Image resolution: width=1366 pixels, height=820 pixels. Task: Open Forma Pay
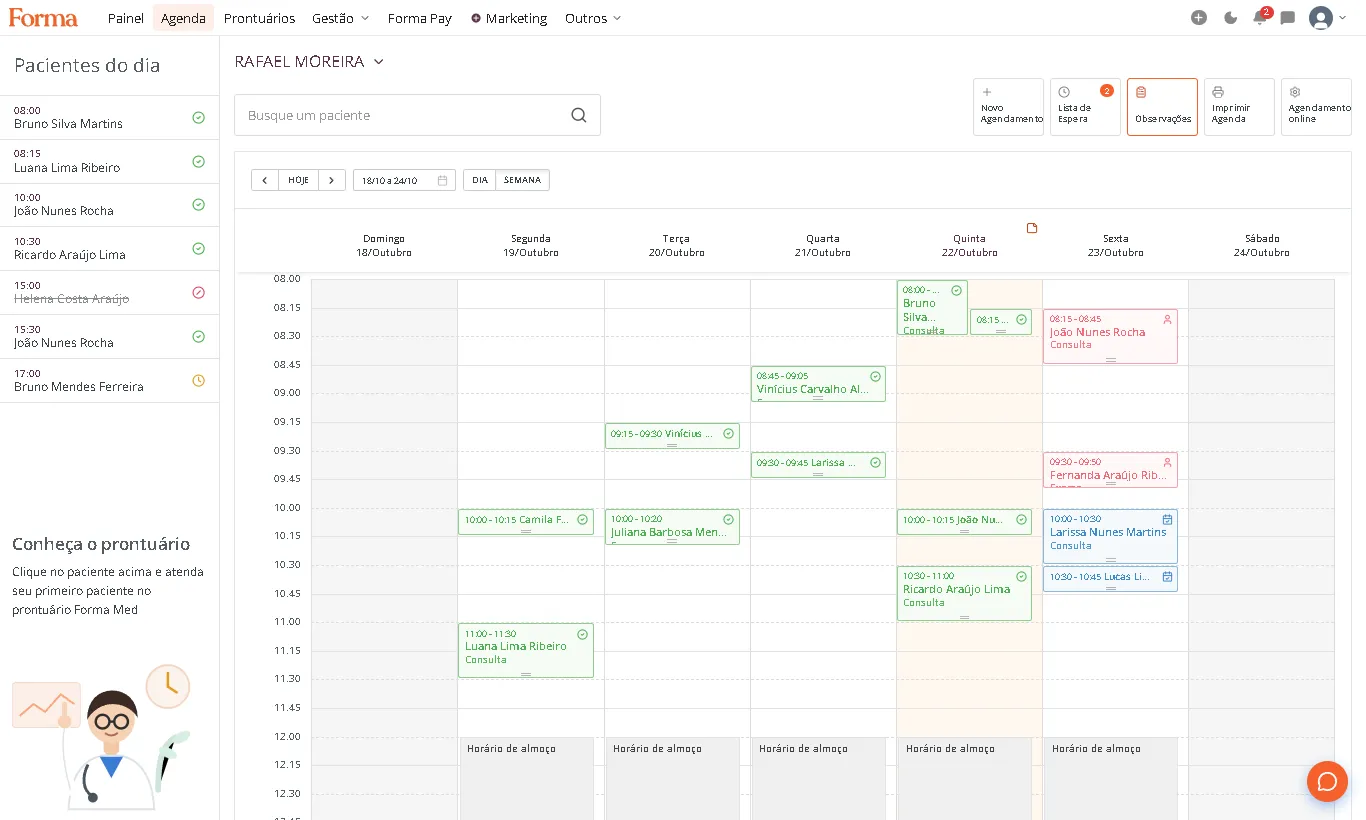(x=420, y=18)
